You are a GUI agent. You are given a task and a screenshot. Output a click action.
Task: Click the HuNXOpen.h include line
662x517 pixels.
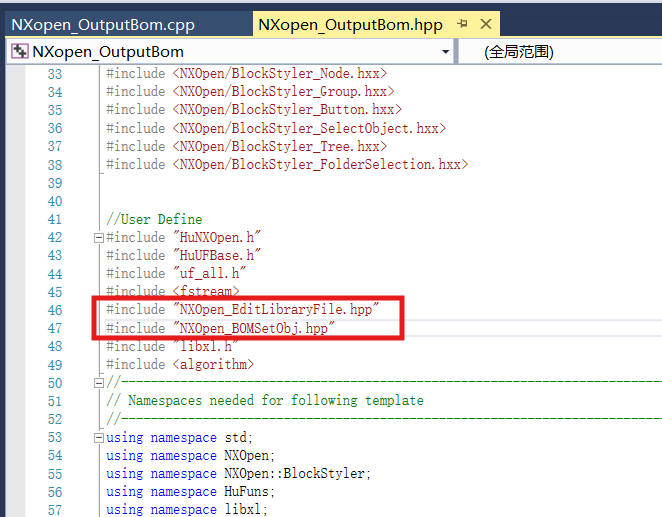coord(183,238)
